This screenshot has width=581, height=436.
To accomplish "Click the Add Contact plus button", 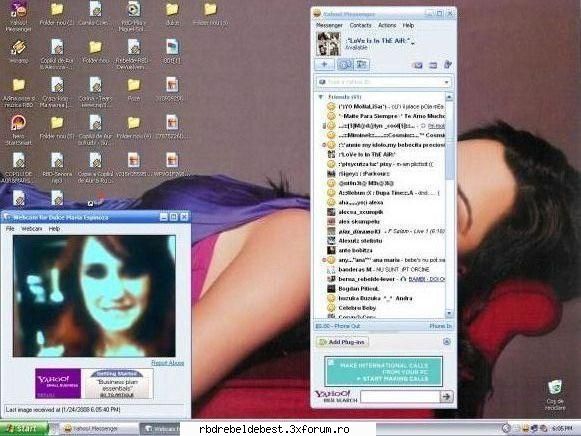I will [x=324, y=65].
